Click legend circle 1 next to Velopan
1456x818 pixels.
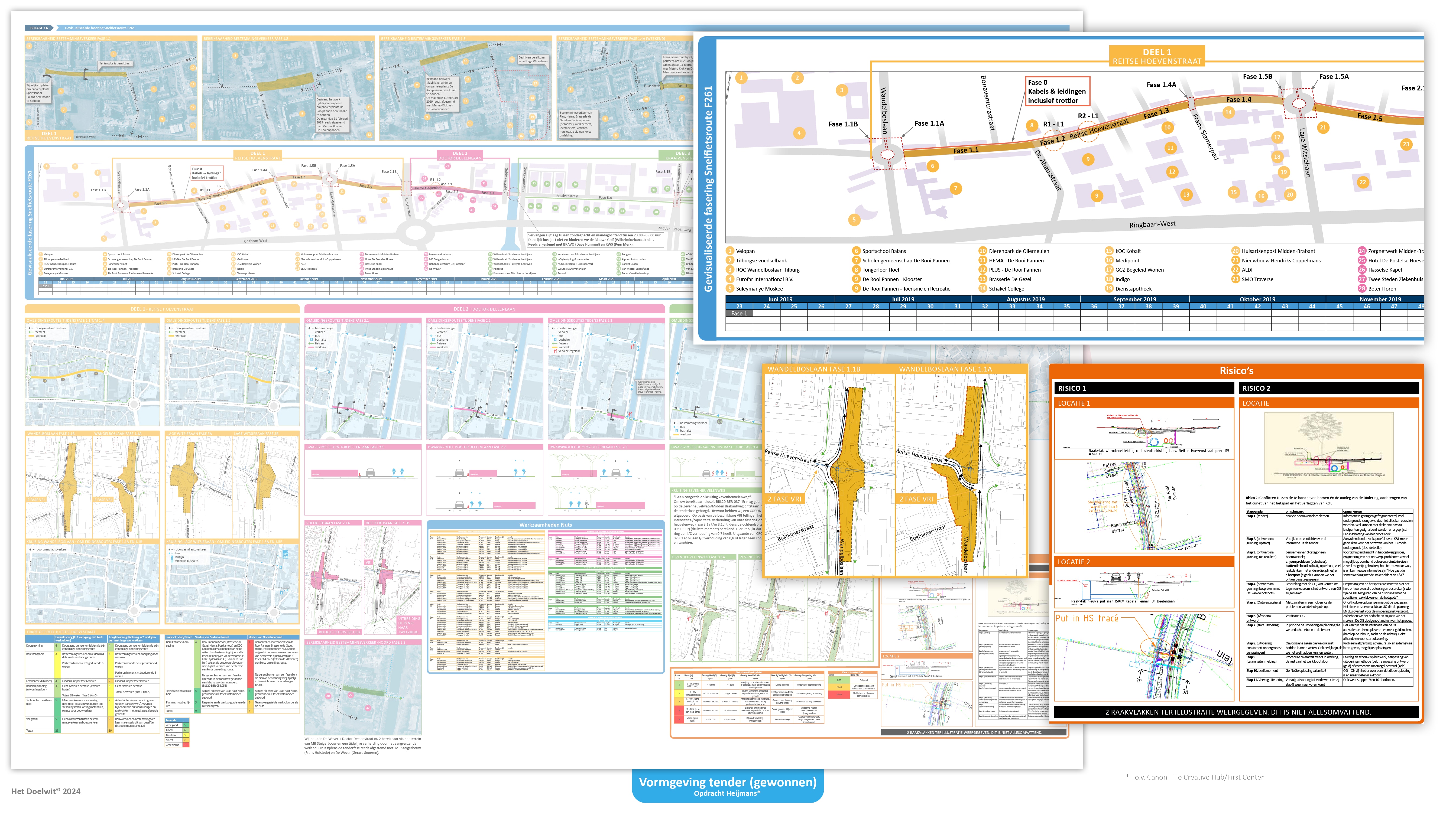(730, 251)
